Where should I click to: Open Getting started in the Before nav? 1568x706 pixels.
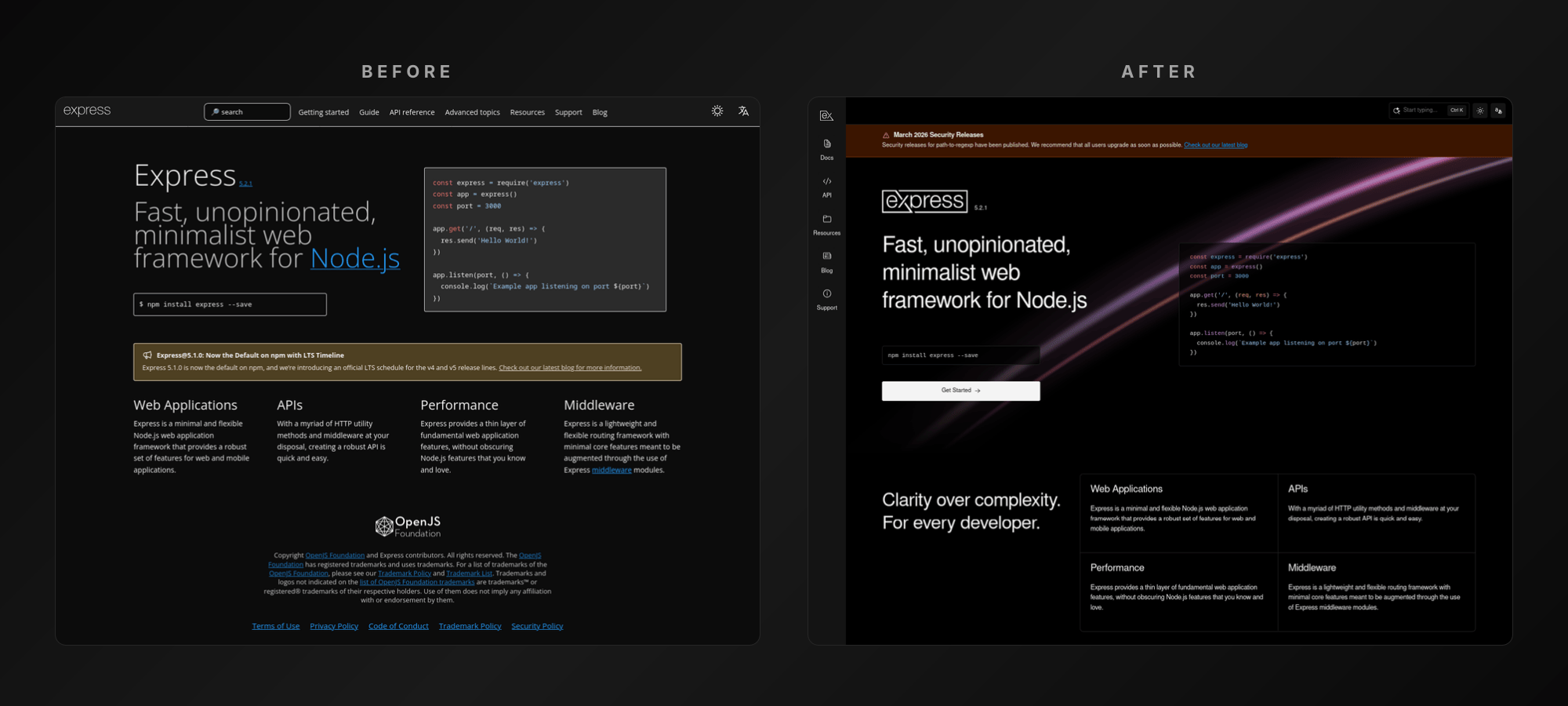click(323, 112)
